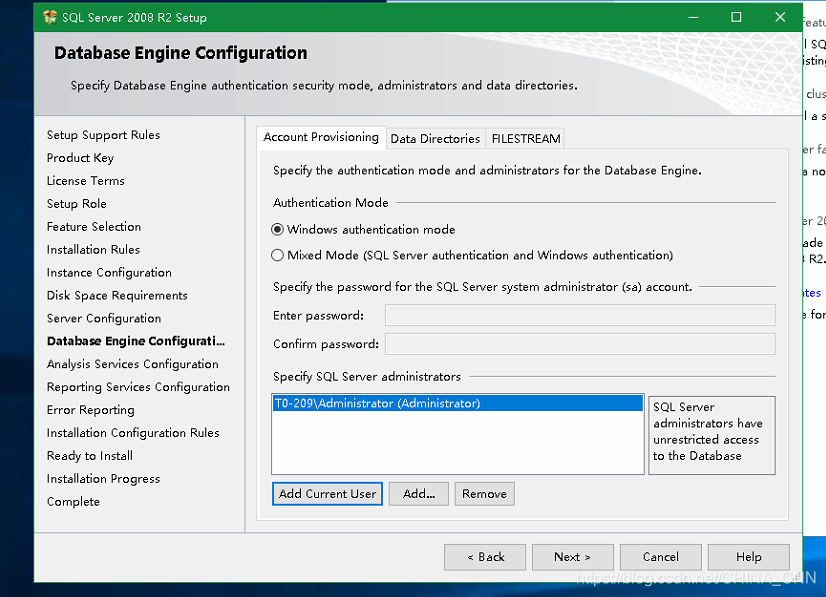Click Setup Support Rules step
826x597 pixels.
click(103, 135)
